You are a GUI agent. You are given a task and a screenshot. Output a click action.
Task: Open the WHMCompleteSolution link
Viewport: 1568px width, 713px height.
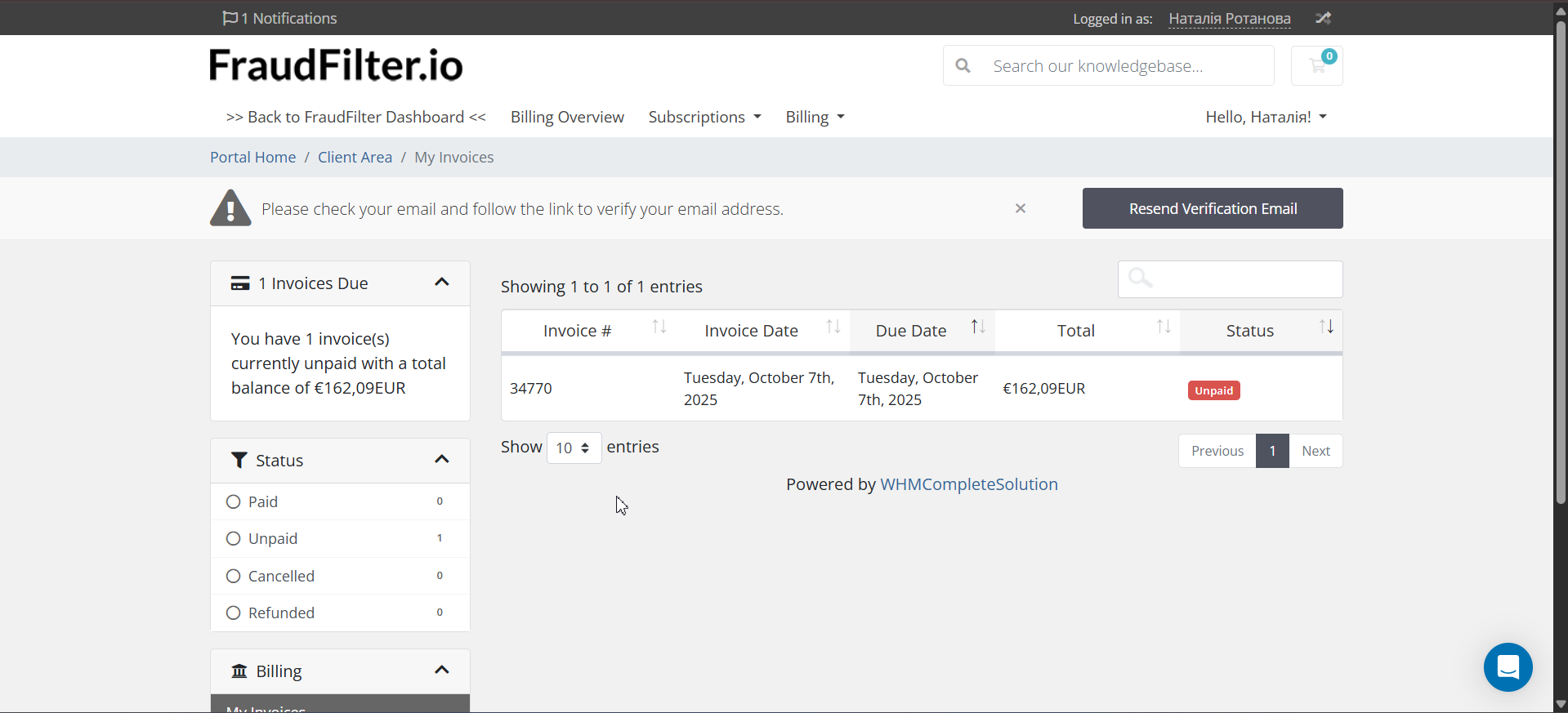968,484
